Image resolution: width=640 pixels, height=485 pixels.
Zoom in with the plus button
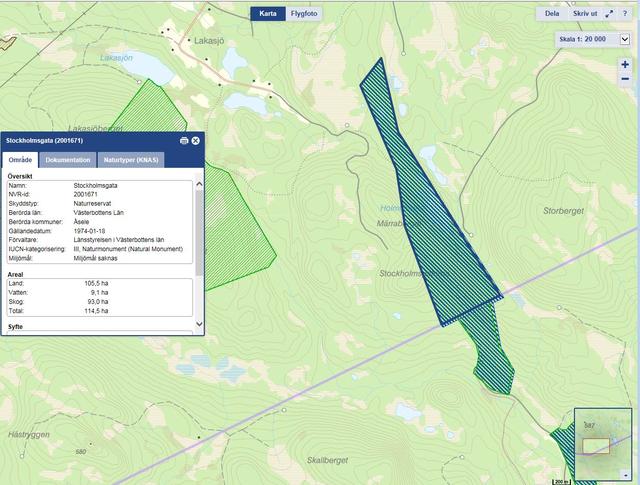[625, 65]
